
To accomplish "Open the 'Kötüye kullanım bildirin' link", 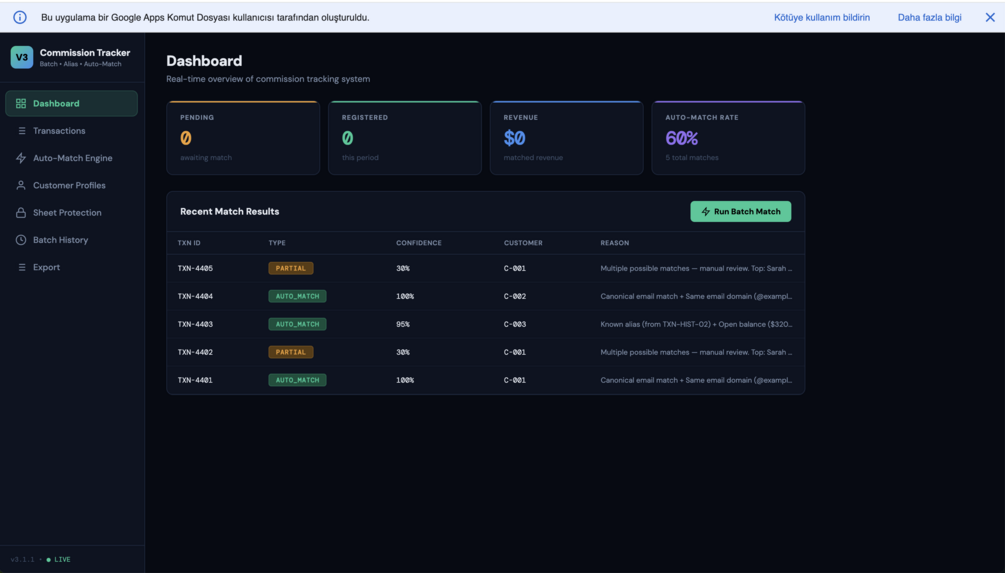I will 822,17.
